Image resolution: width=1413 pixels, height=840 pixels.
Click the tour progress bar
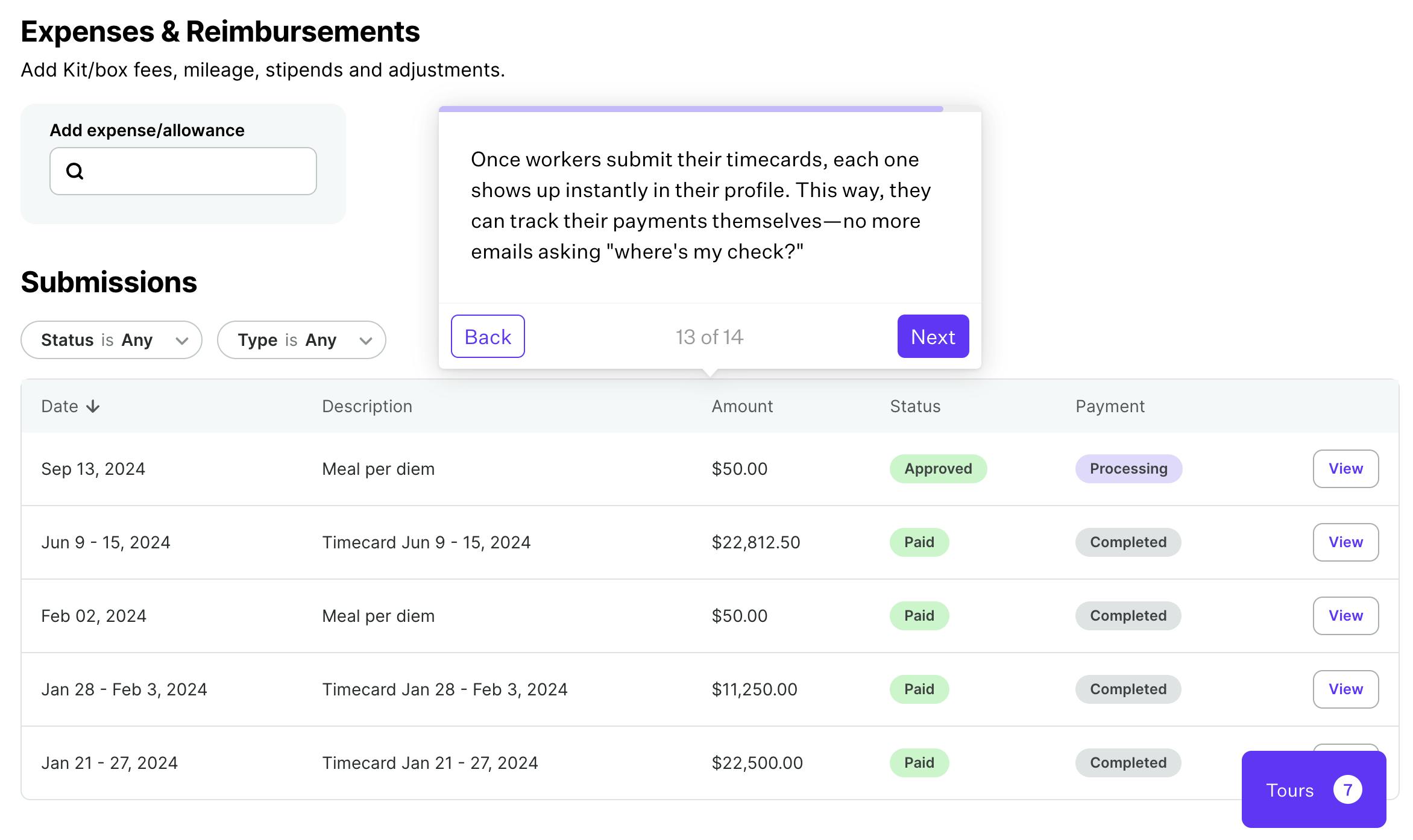[691, 109]
